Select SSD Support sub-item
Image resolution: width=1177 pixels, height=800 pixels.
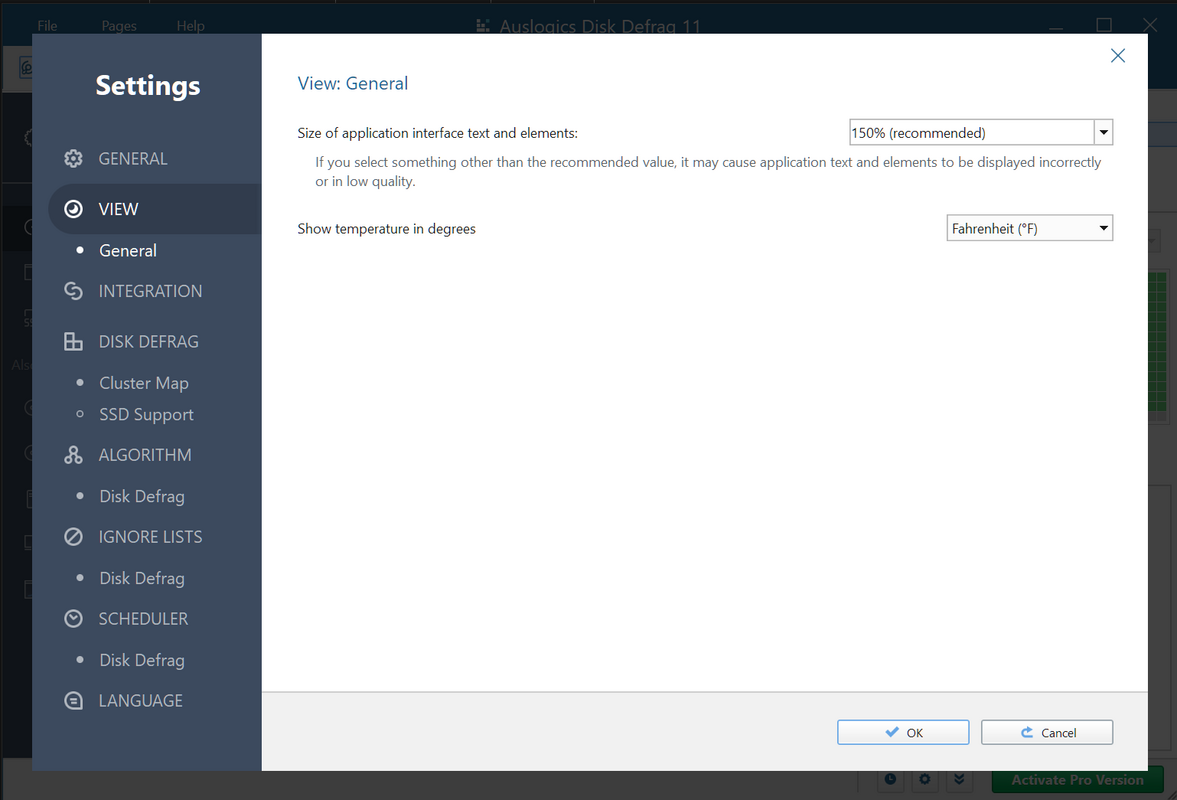[x=146, y=414]
